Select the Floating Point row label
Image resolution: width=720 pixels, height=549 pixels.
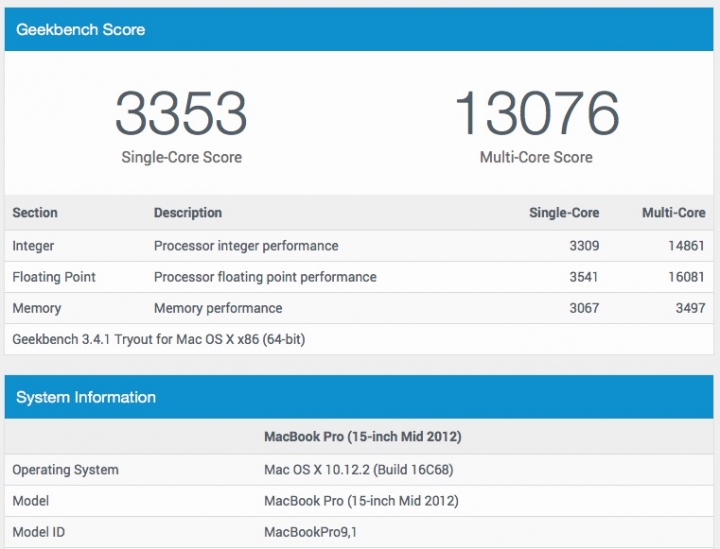(x=54, y=277)
